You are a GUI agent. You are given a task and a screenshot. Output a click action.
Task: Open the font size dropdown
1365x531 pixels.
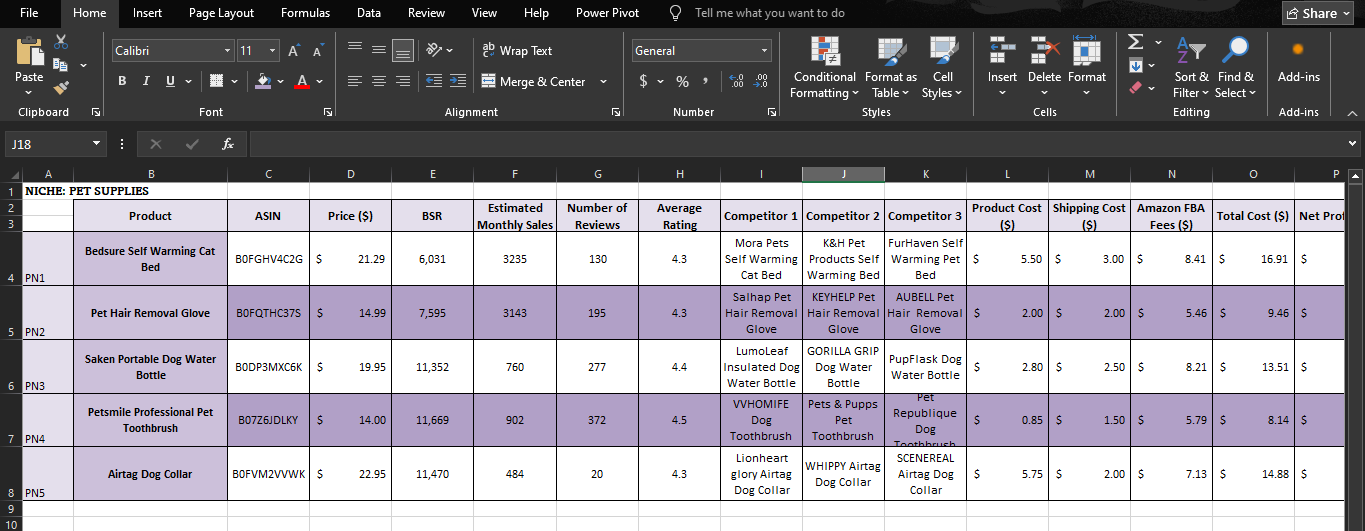click(273, 50)
